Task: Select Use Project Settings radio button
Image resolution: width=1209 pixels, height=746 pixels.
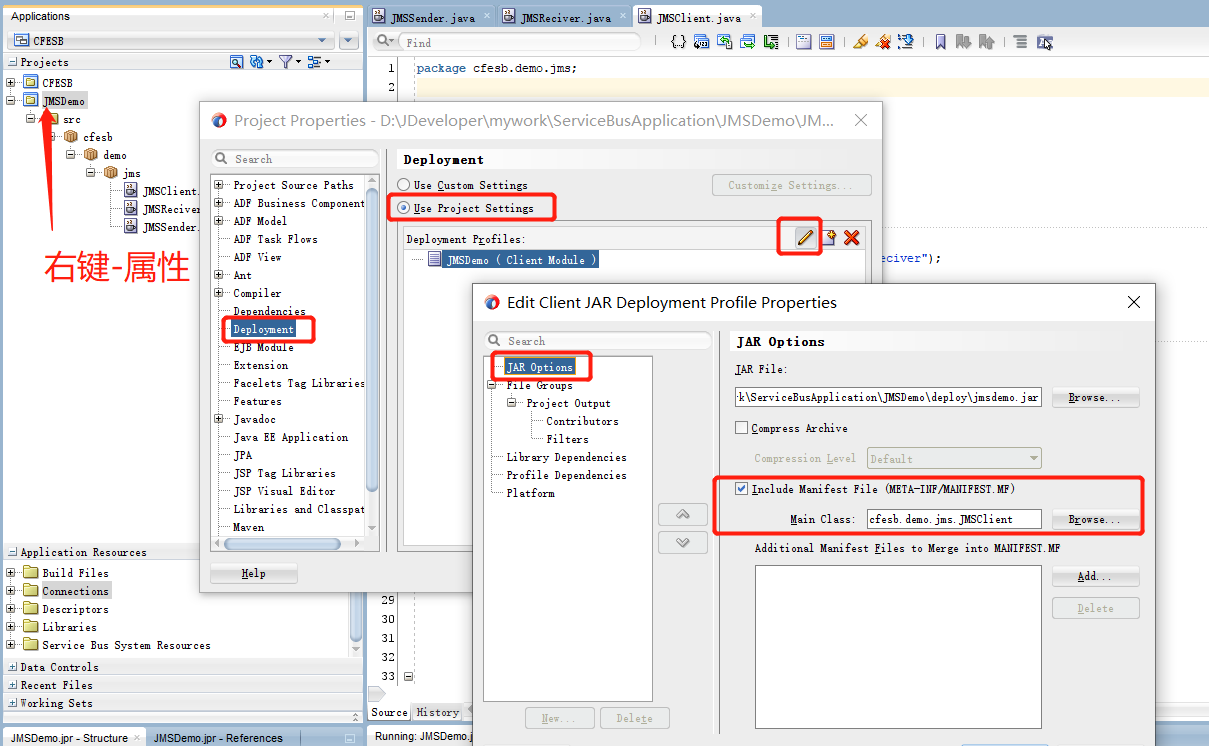Action: click(404, 208)
